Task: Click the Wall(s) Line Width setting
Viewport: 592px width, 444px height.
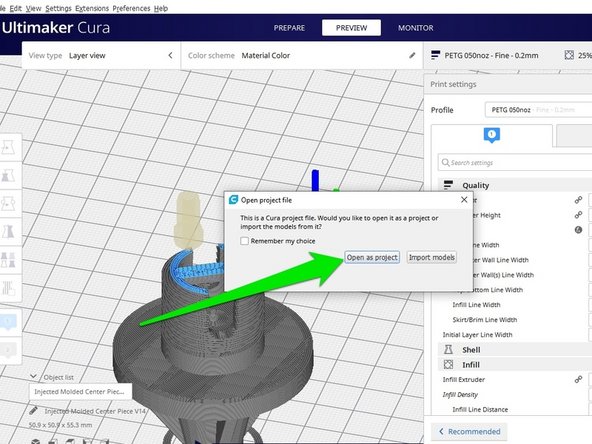Action: coord(504,275)
